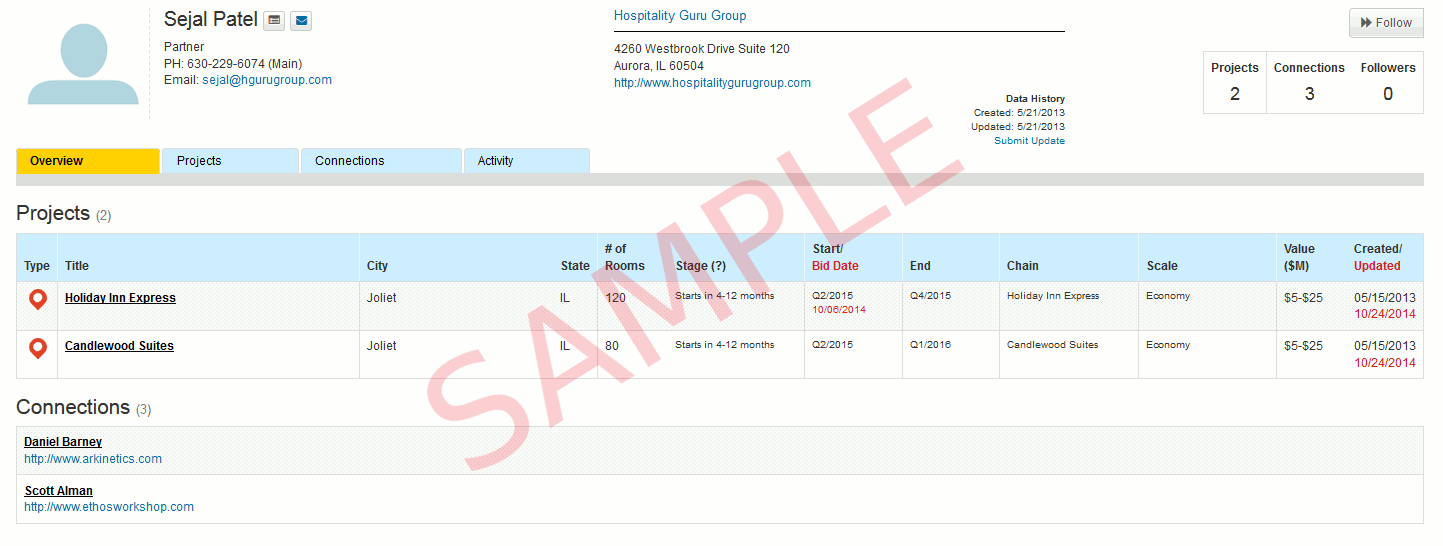1443x546 pixels.
Task: Click the 10/06/2014 bid date
Action: point(839,310)
